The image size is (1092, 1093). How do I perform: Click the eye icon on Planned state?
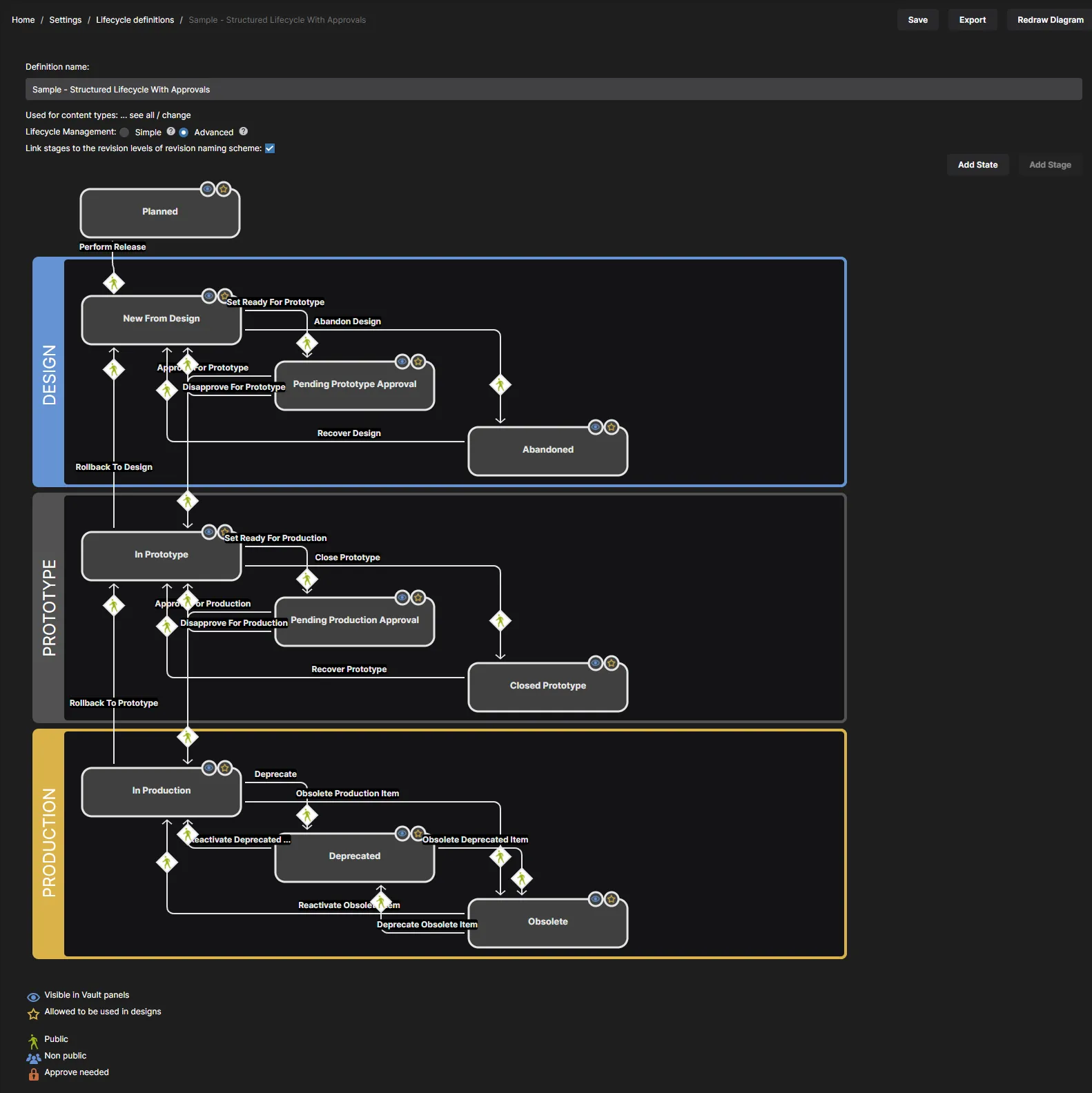[x=207, y=189]
